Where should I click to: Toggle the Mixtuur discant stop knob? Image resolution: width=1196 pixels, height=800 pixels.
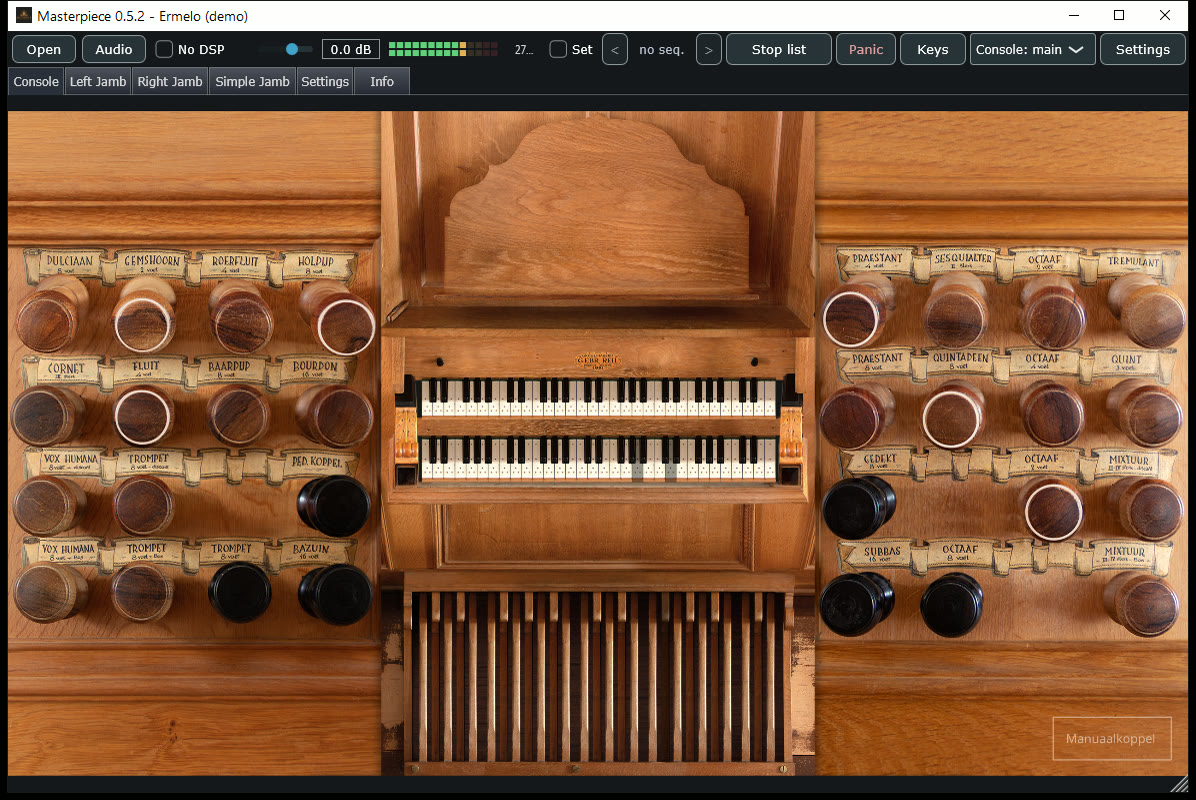tap(1152, 509)
